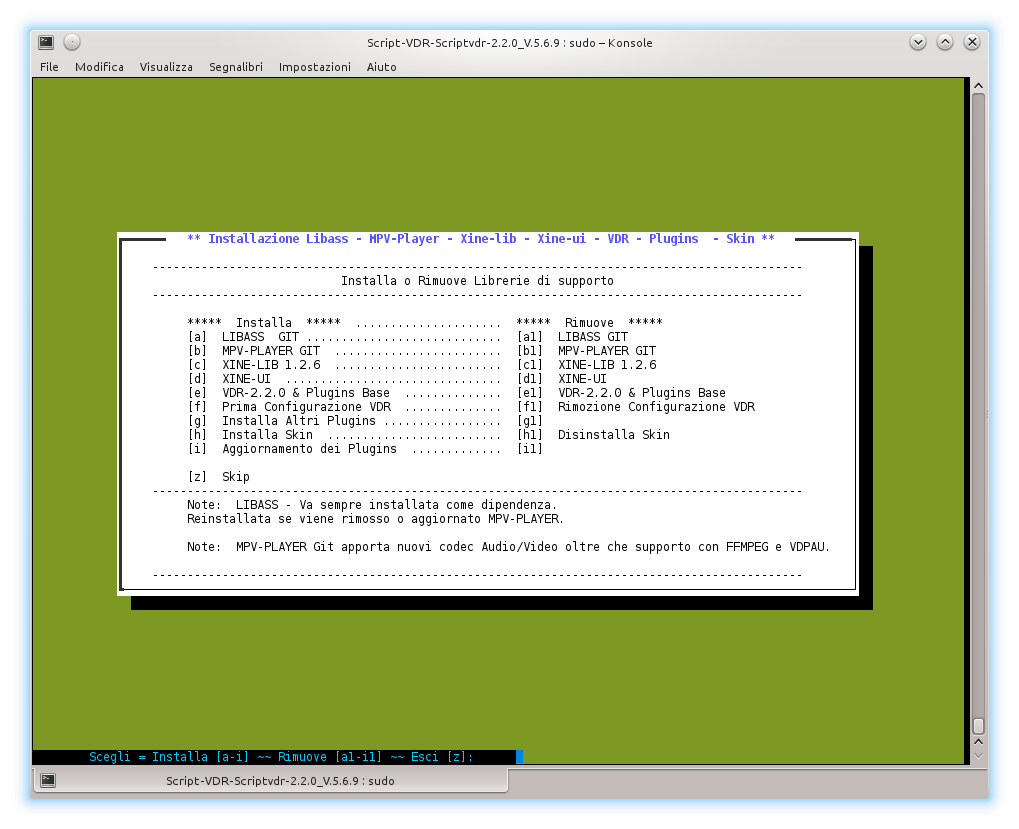Click the 'Note: MPV-PLAYER Git apporta nuovi codec' line

tap(508, 546)
